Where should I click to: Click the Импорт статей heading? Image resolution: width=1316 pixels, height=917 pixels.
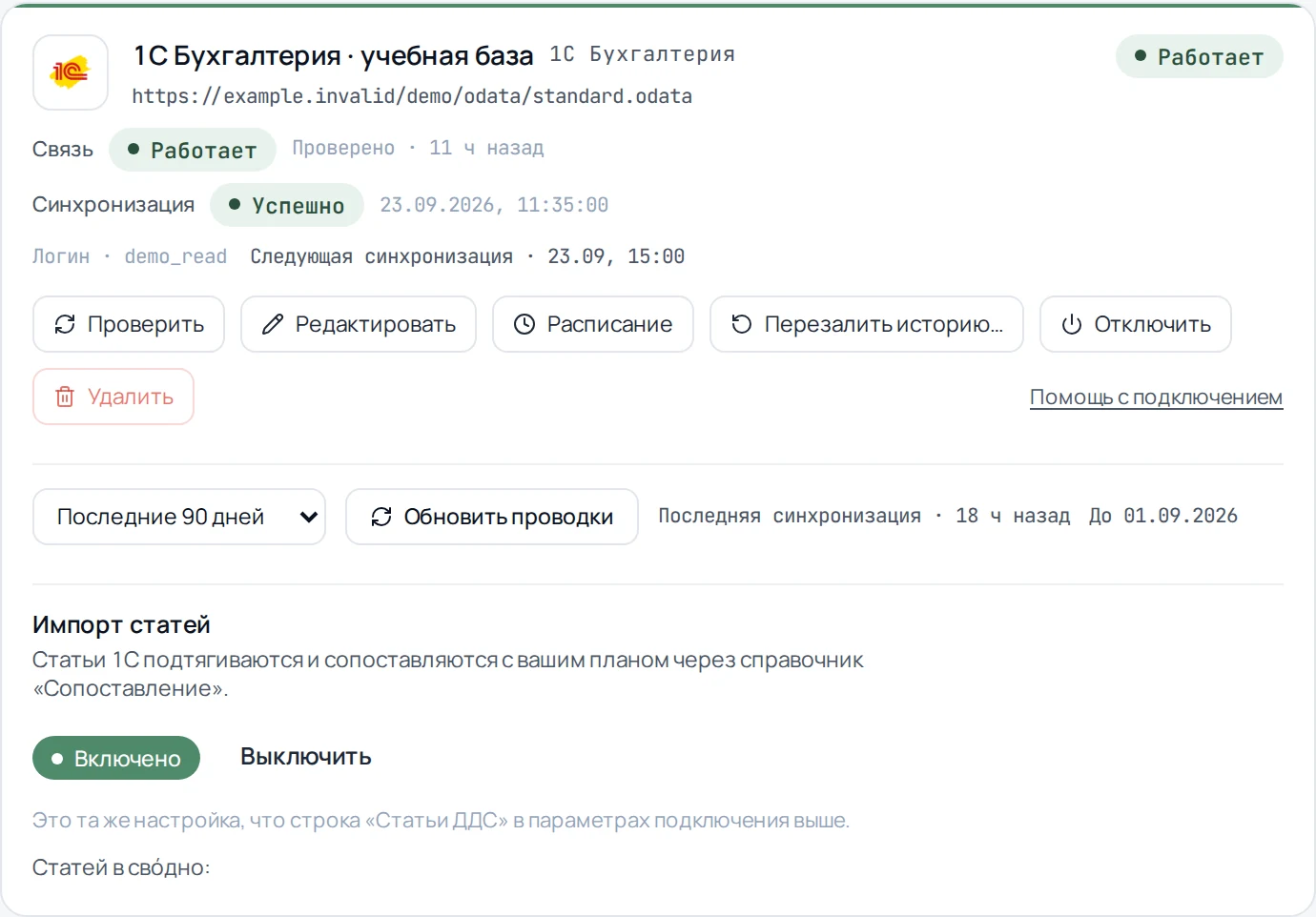121,624
